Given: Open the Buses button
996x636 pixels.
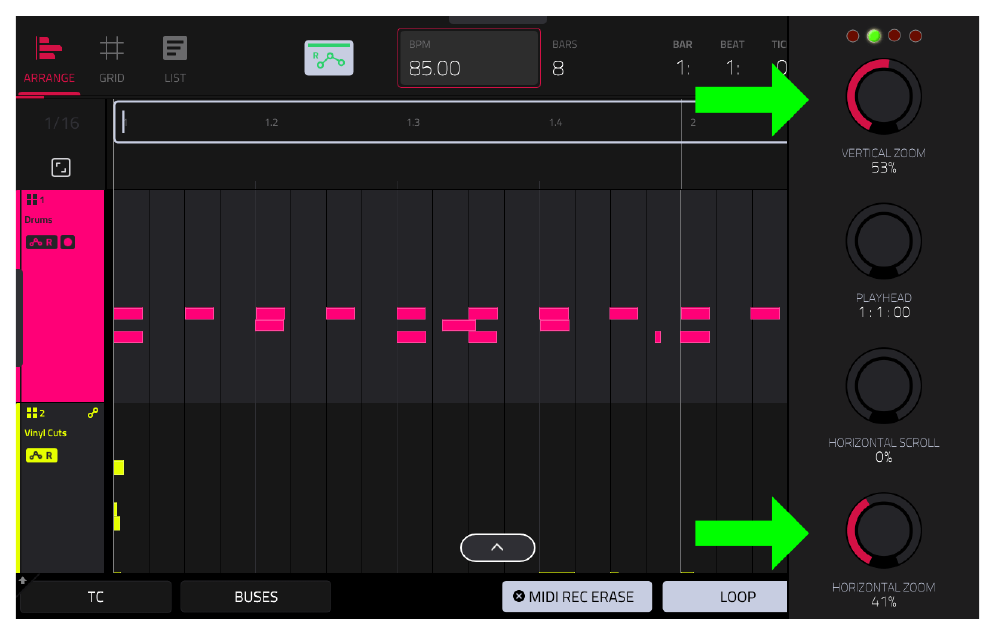Looking at the screenshot, I should click(x=256, y=597).
